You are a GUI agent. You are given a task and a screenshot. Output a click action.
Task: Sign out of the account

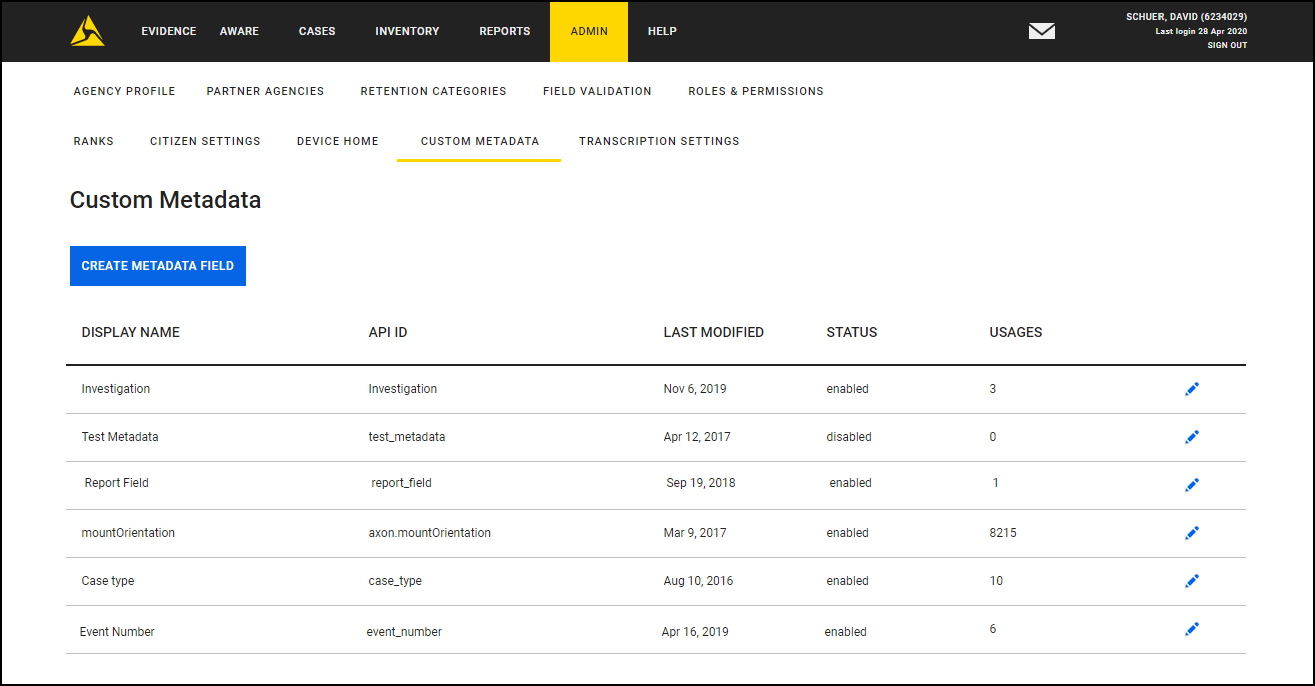coord(1227,45)
